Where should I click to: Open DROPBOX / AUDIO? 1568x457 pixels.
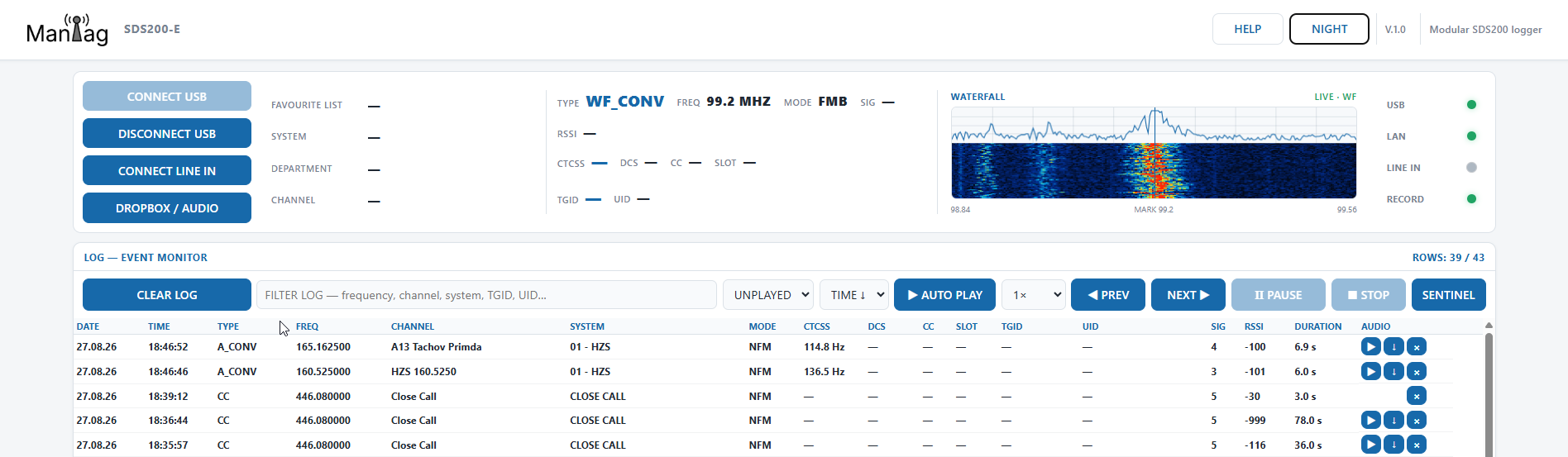click(167, 207)
